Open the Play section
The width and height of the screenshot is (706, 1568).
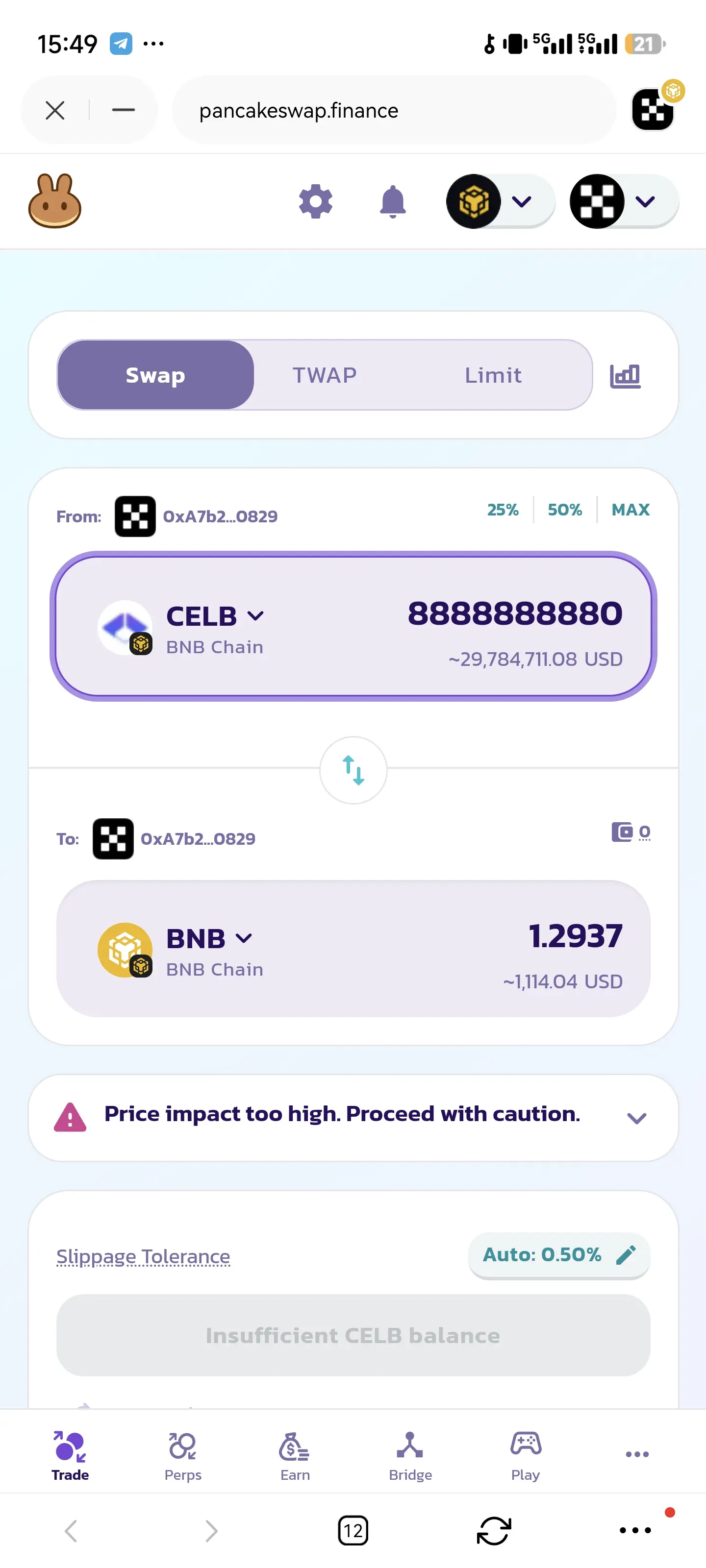click(525, 1456)
